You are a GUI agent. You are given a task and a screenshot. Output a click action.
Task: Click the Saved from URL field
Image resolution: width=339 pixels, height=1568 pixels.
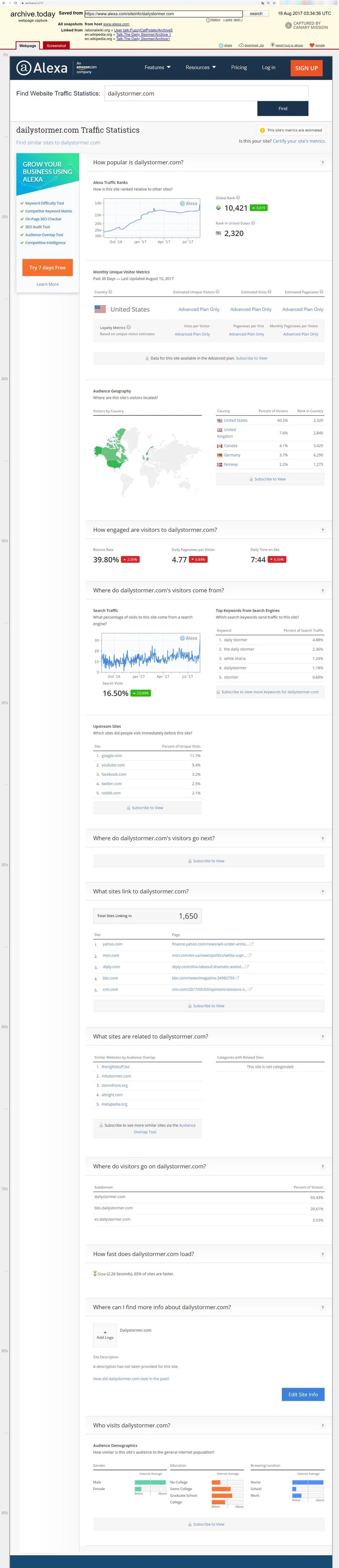coord(164,14)
